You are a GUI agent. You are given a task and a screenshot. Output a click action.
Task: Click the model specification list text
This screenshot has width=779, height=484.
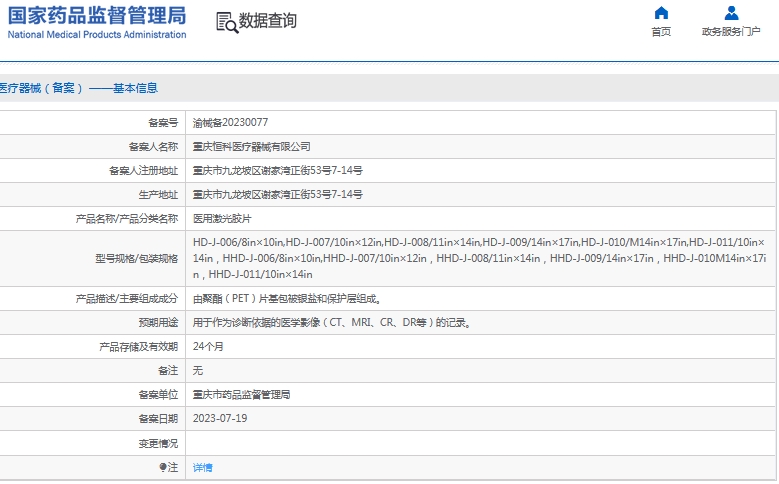[x=479, y=258]
